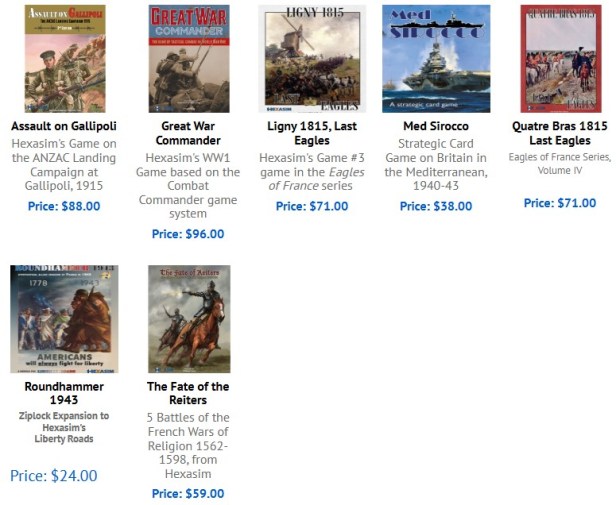Open The Fate of the Reiters cover
Image resolution: width=616 pixels, height=505 pixels.
point(189,319)
